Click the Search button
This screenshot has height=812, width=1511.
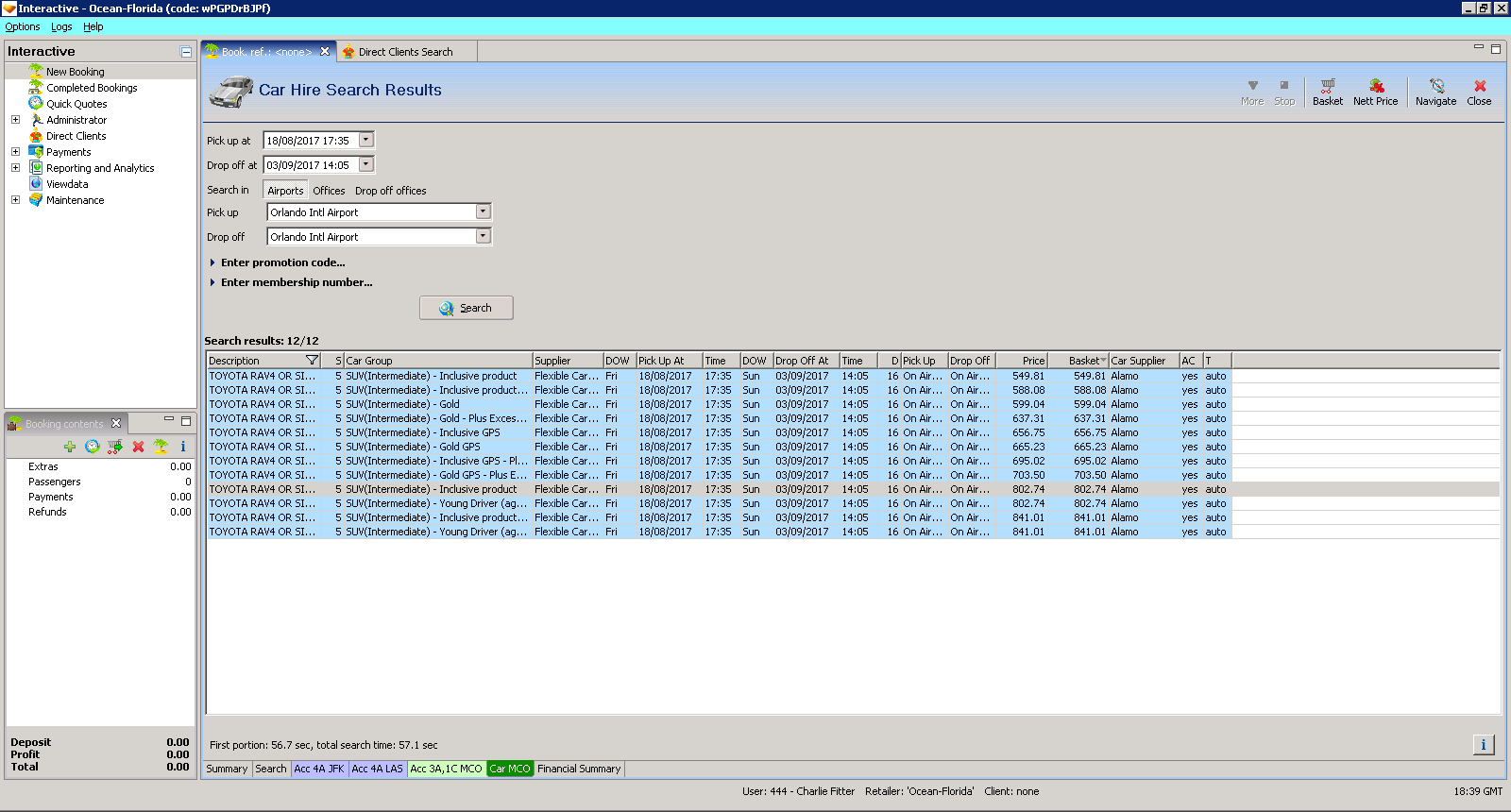coord(467,308)
